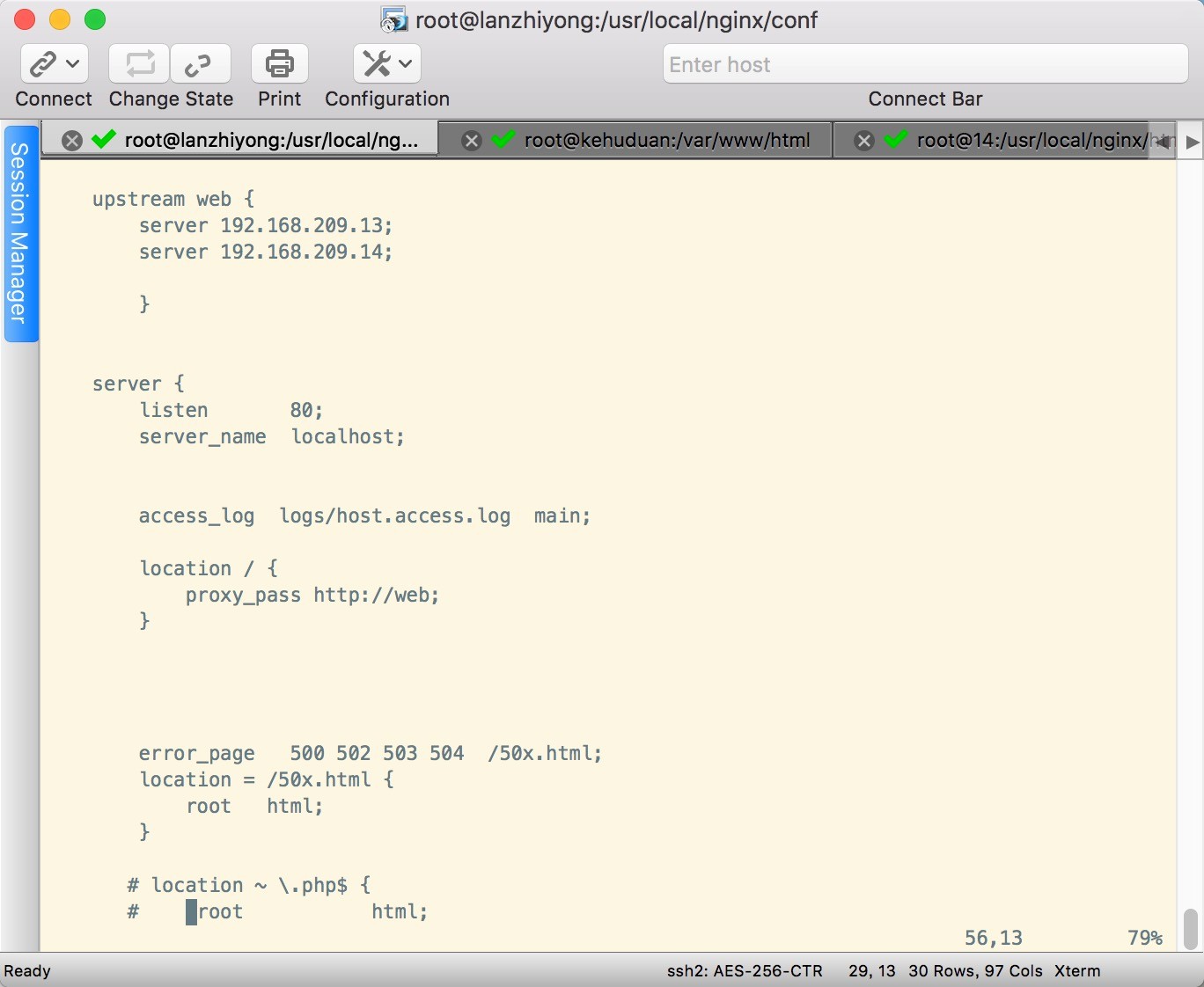
Task: Click 'proxy_pass http://web;' line
Action: click(x=312, y=595)
